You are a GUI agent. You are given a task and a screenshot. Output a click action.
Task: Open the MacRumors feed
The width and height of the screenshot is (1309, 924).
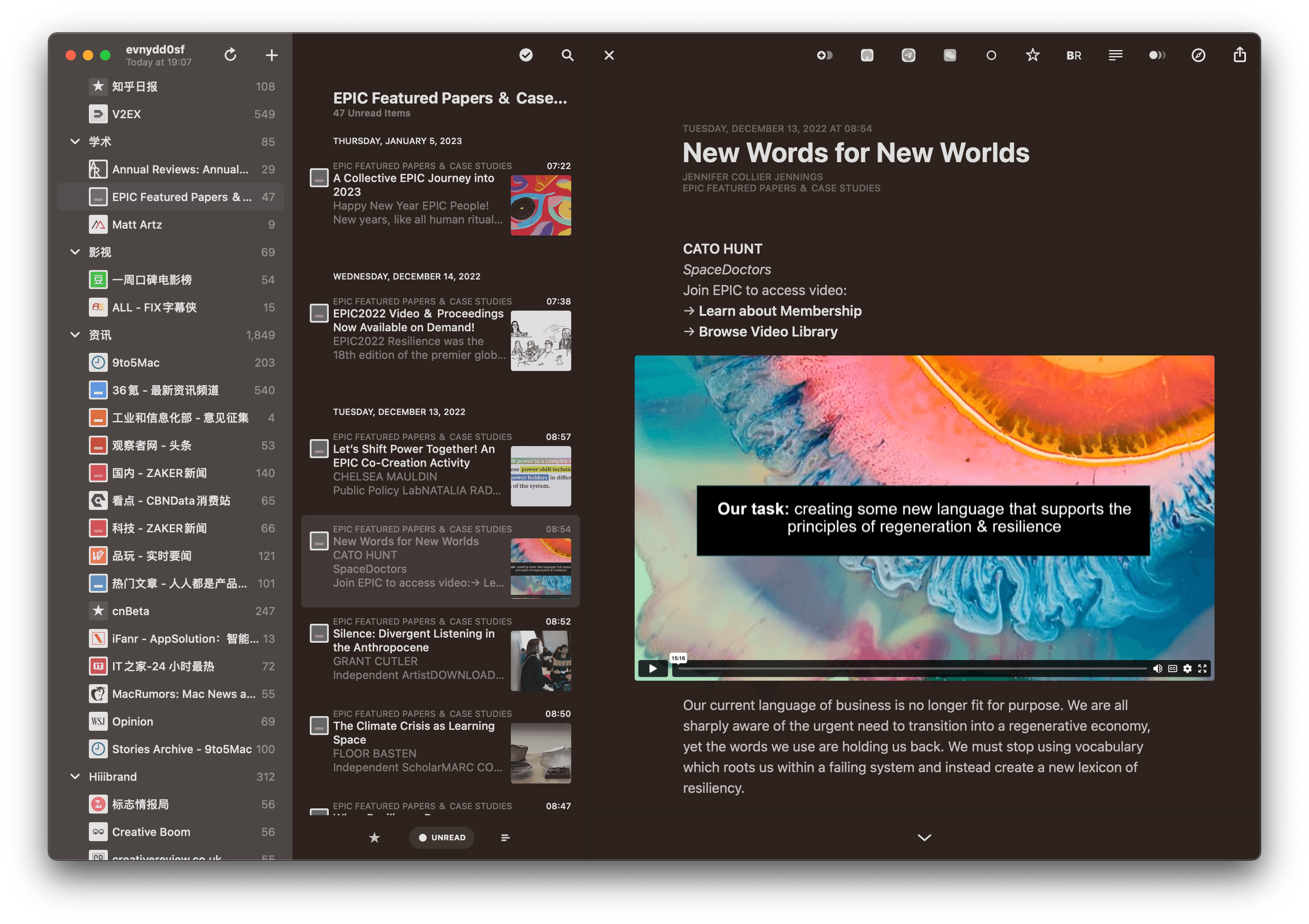(x=170, y=694)
